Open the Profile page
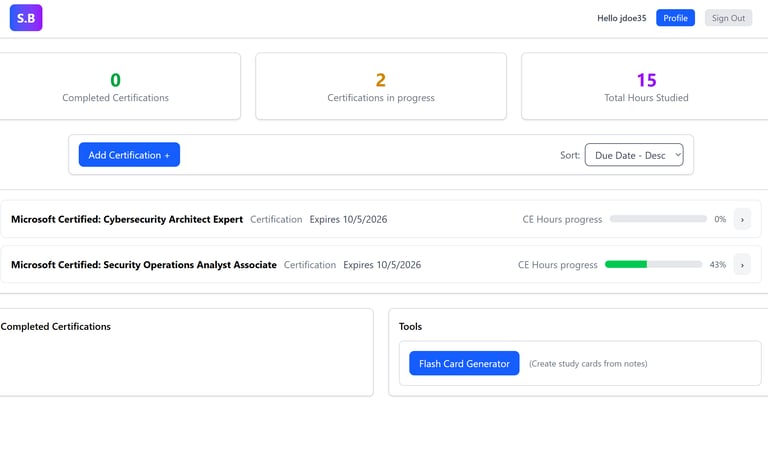This screenshot has width=768, height=449. (675, 18)
